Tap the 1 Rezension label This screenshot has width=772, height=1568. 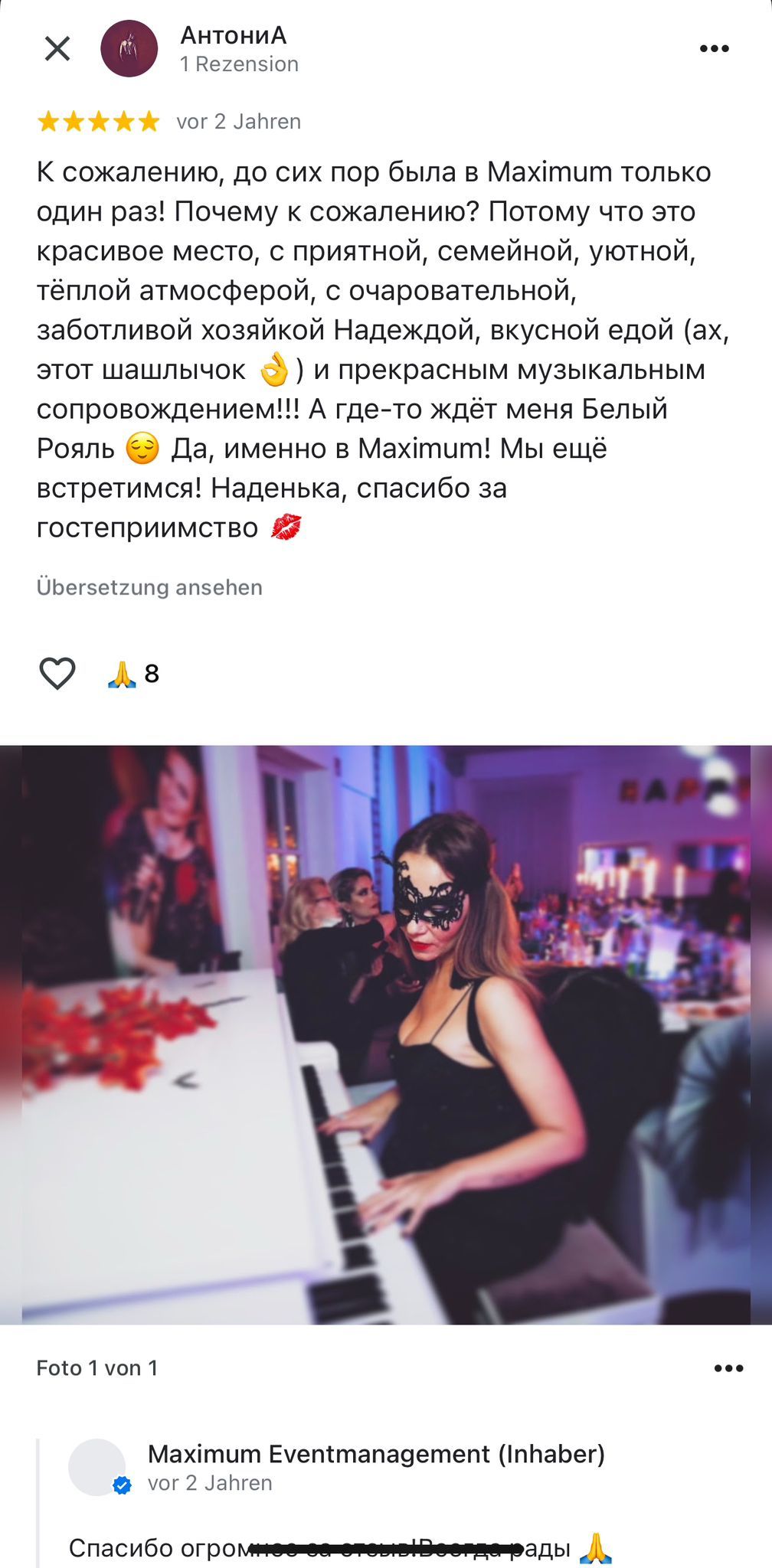[239, 64]
